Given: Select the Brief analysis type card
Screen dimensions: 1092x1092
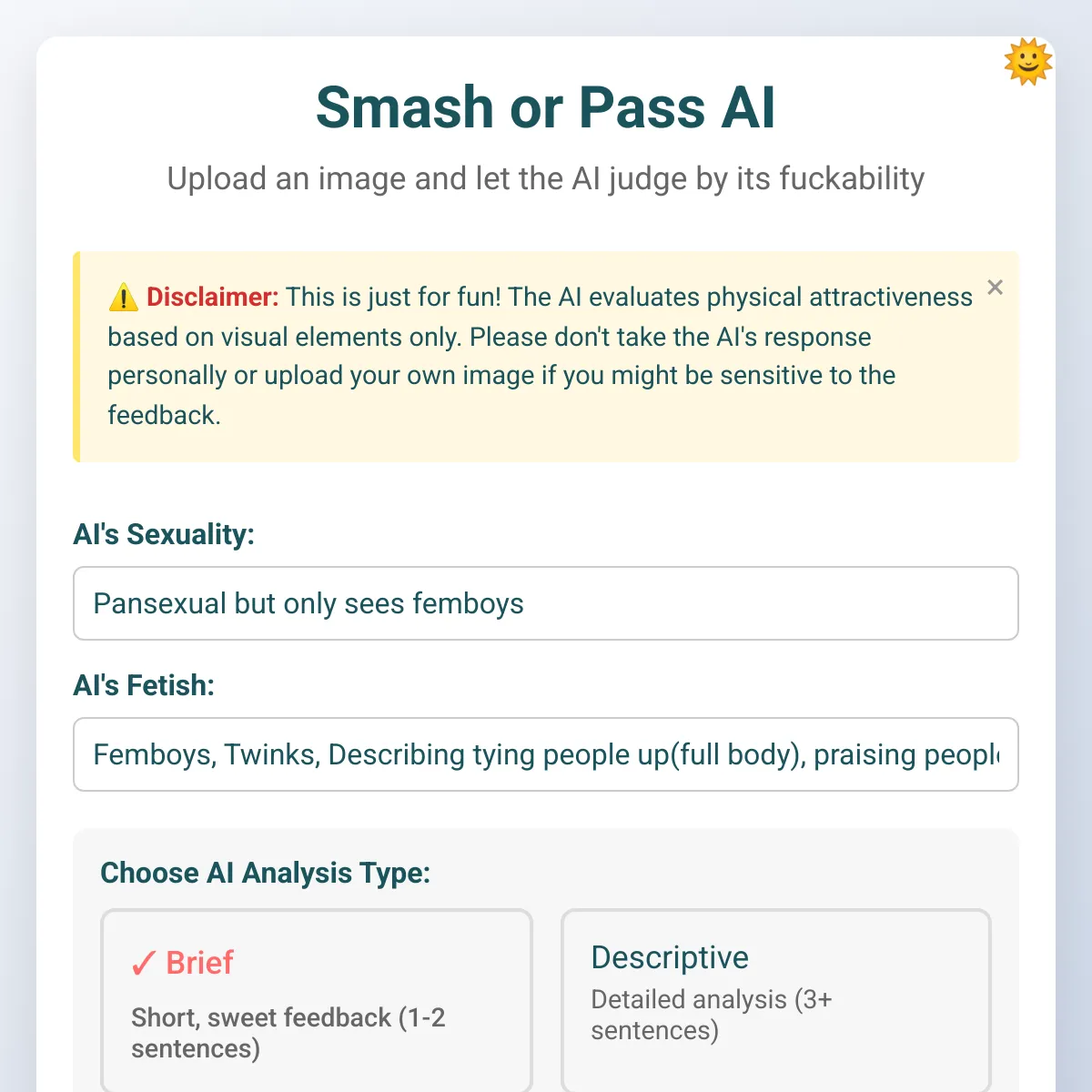Looking at the screenshot, I should pos(317,999).
